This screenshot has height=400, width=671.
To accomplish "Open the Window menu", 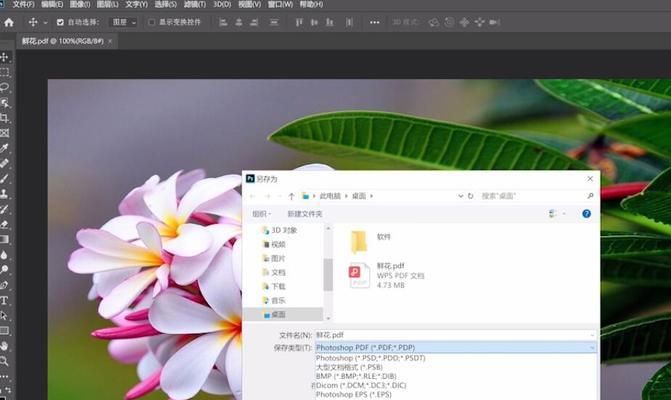I will coord(280,5).
